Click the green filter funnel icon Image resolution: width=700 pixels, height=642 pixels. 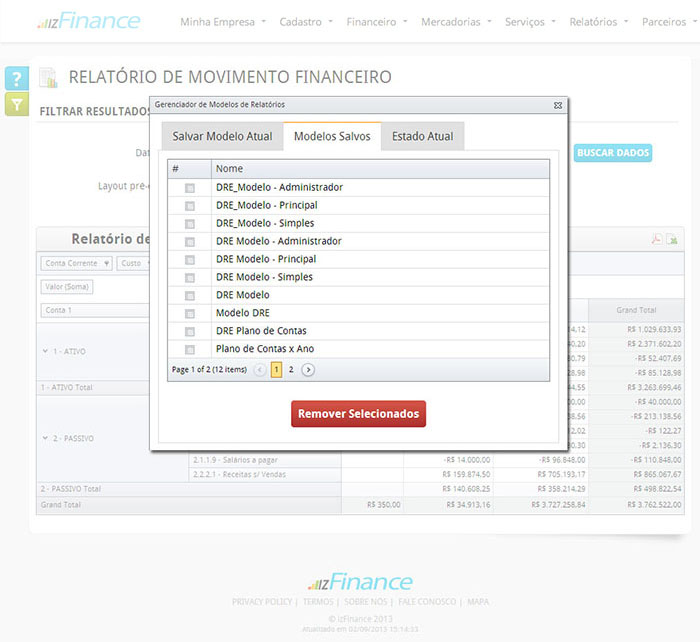17,104
